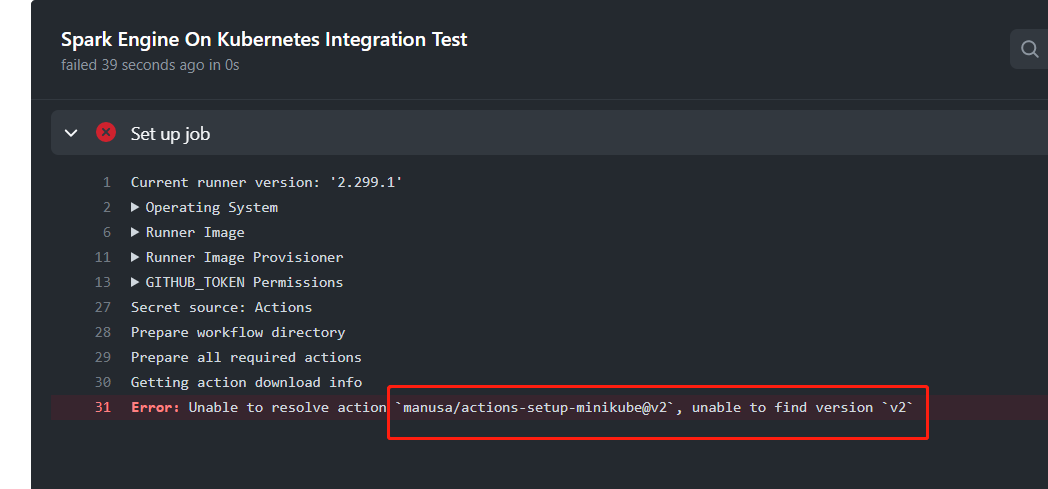Click the Spark Engine On Kubernetes Integration Test title
Image resolution: width=1048 pixels, height=489 pixels.
pos(264,39)
